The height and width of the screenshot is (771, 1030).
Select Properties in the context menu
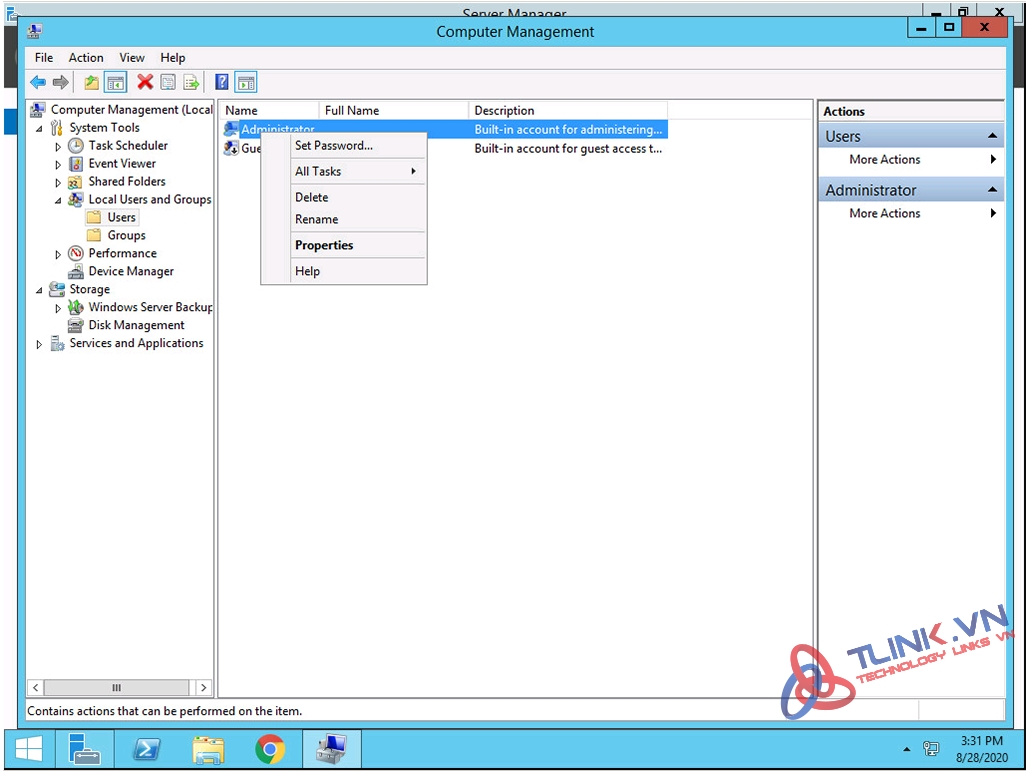(324, 245)
